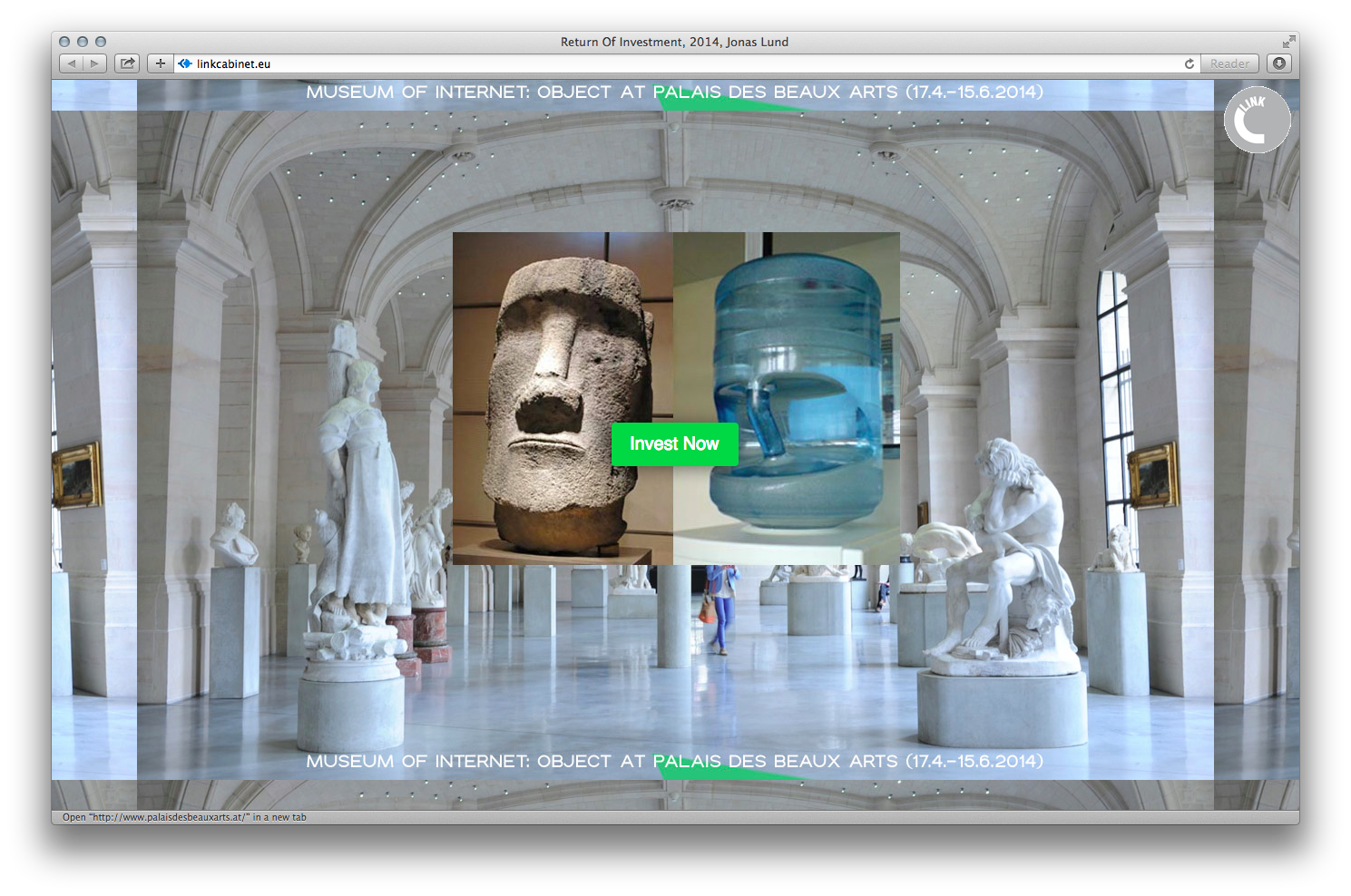This screenshot has height=896, width=1351.
Task: Click the Link Cabinet round logo
Action: (1257, 120)
